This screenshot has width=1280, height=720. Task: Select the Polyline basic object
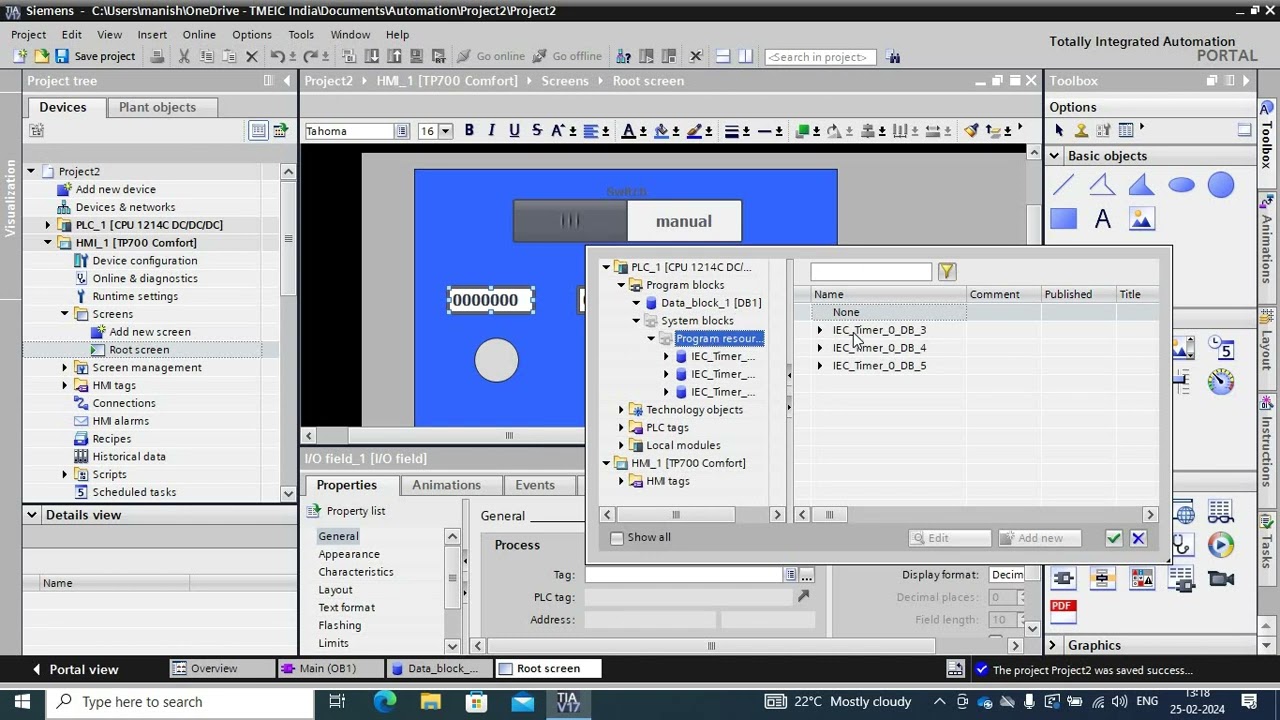point(1102,185)
